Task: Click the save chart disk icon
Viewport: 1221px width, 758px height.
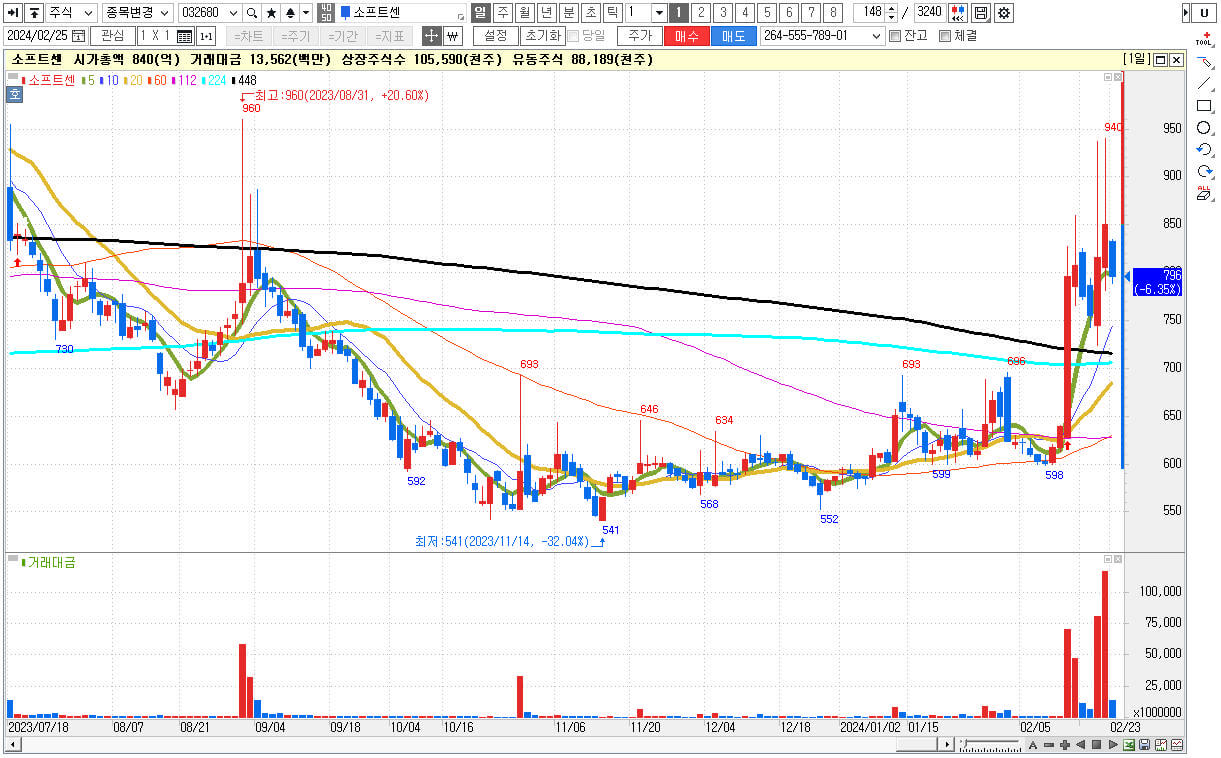Action: (x=981, y=13)
